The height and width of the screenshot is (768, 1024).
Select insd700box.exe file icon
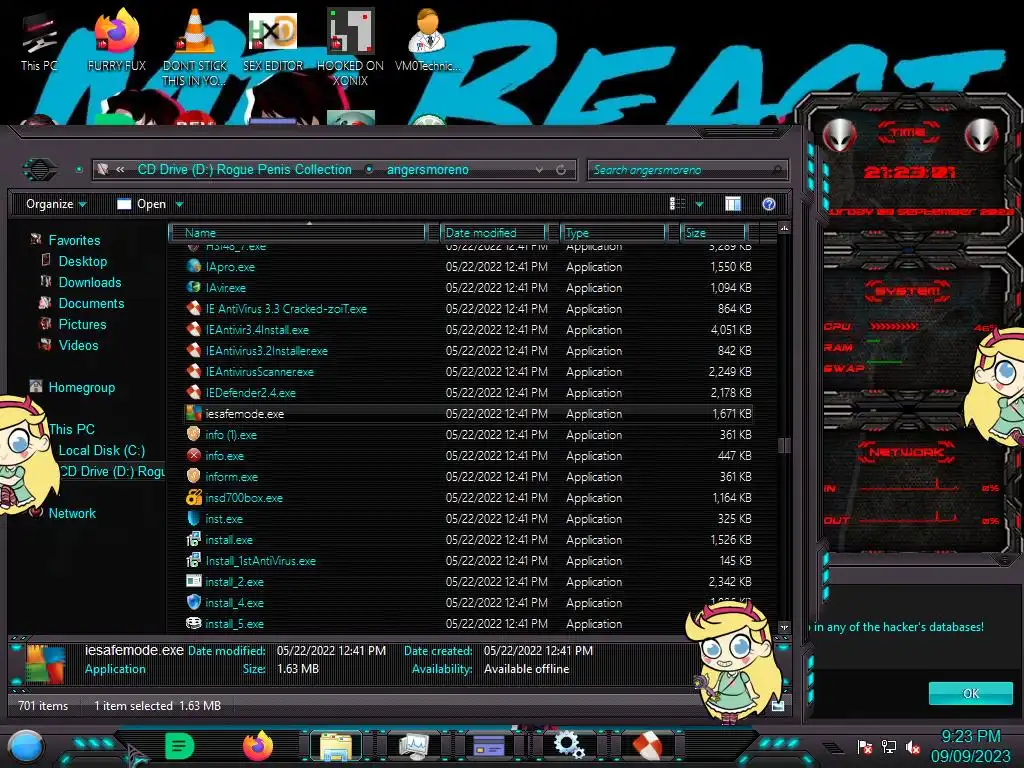193,498
